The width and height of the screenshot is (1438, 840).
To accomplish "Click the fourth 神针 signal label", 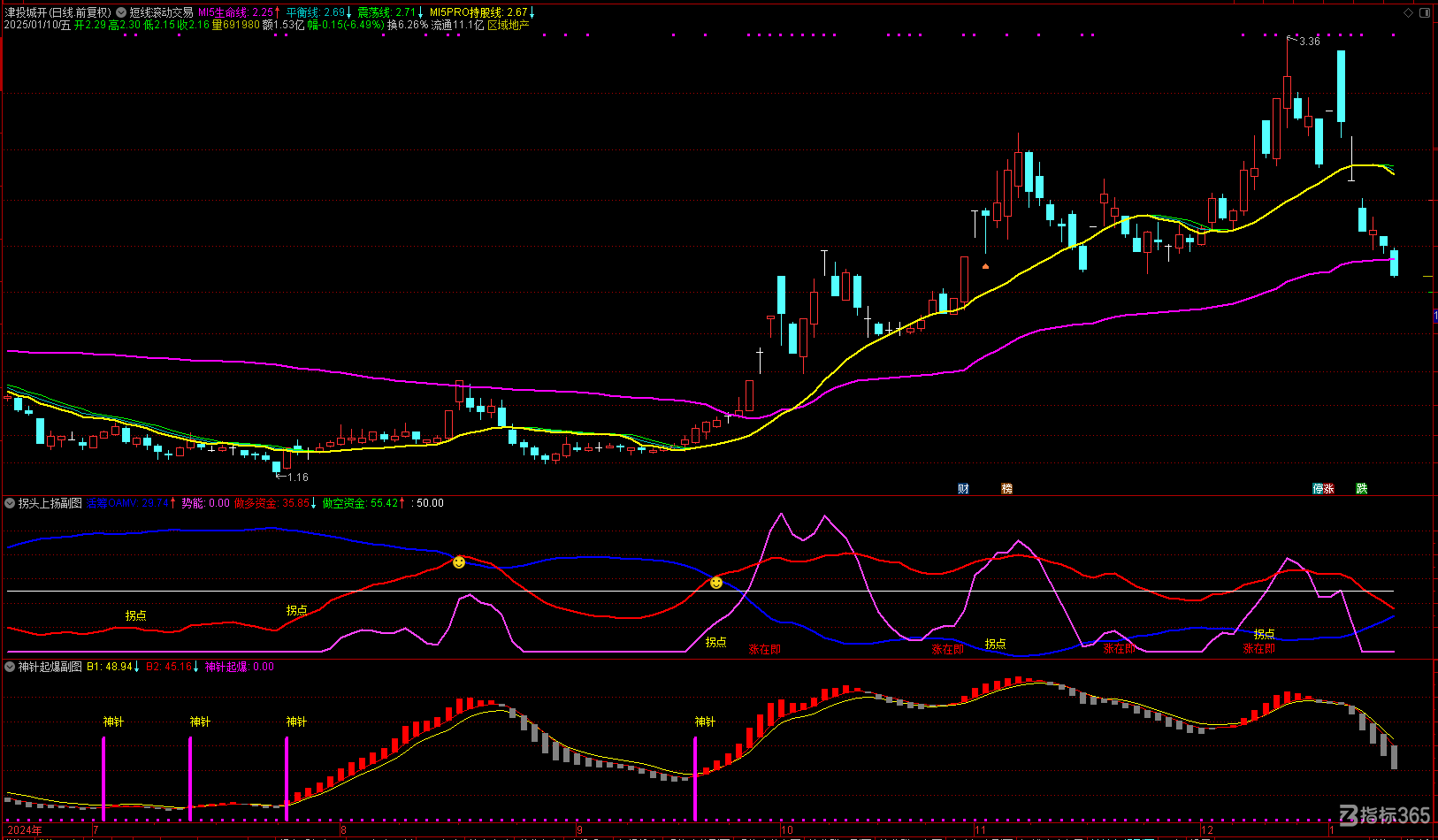I will pos(705,722).
